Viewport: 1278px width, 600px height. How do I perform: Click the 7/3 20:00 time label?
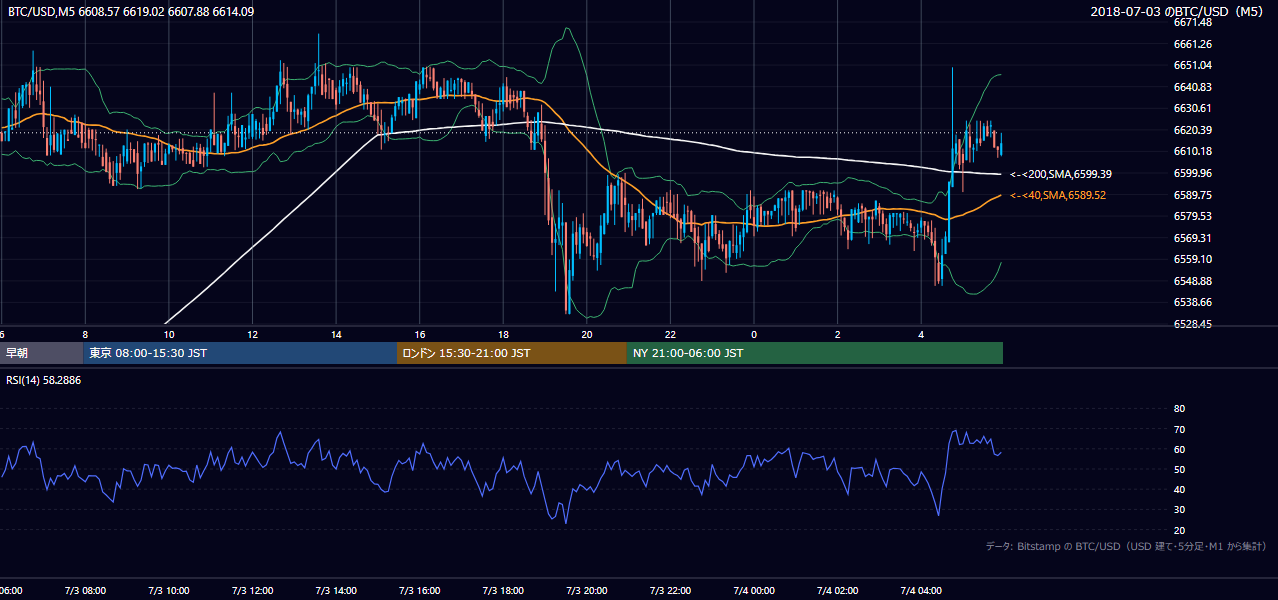click(587, 591)
